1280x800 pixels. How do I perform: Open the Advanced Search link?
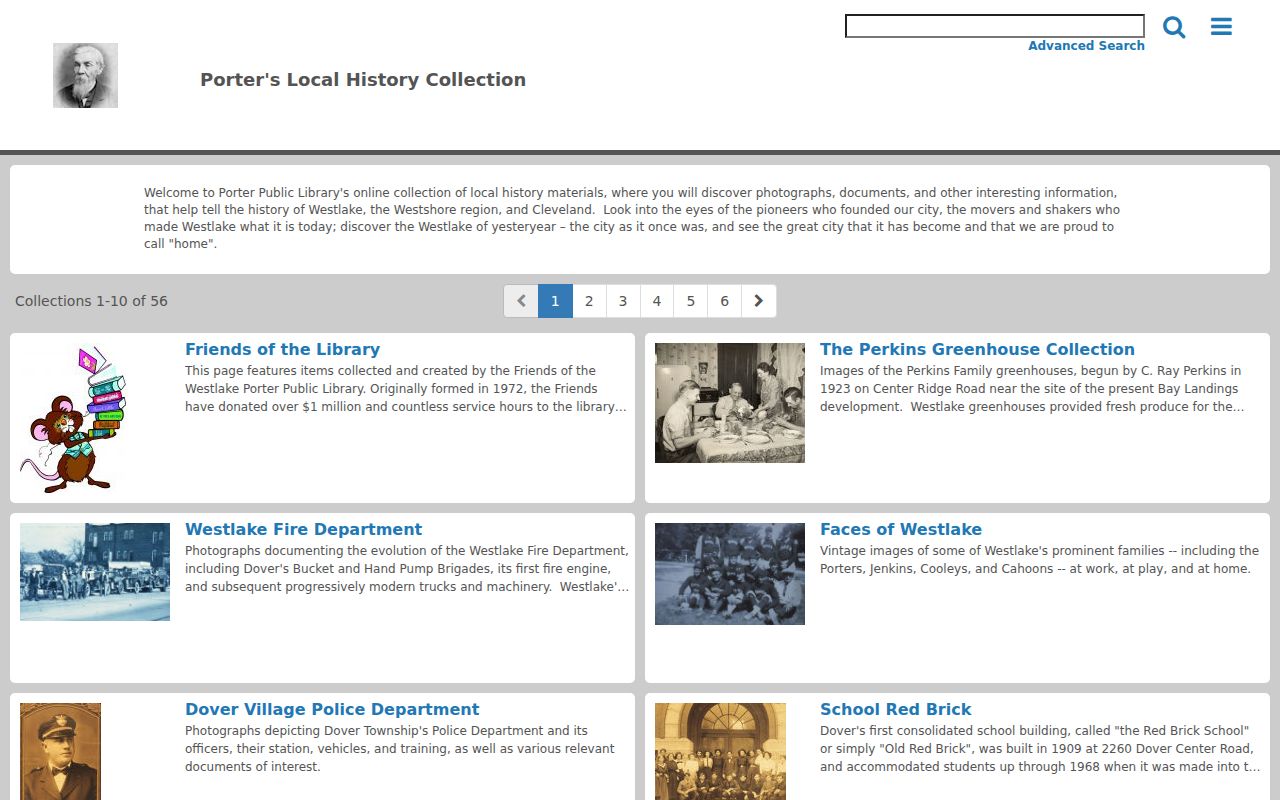click(1086, 46)
